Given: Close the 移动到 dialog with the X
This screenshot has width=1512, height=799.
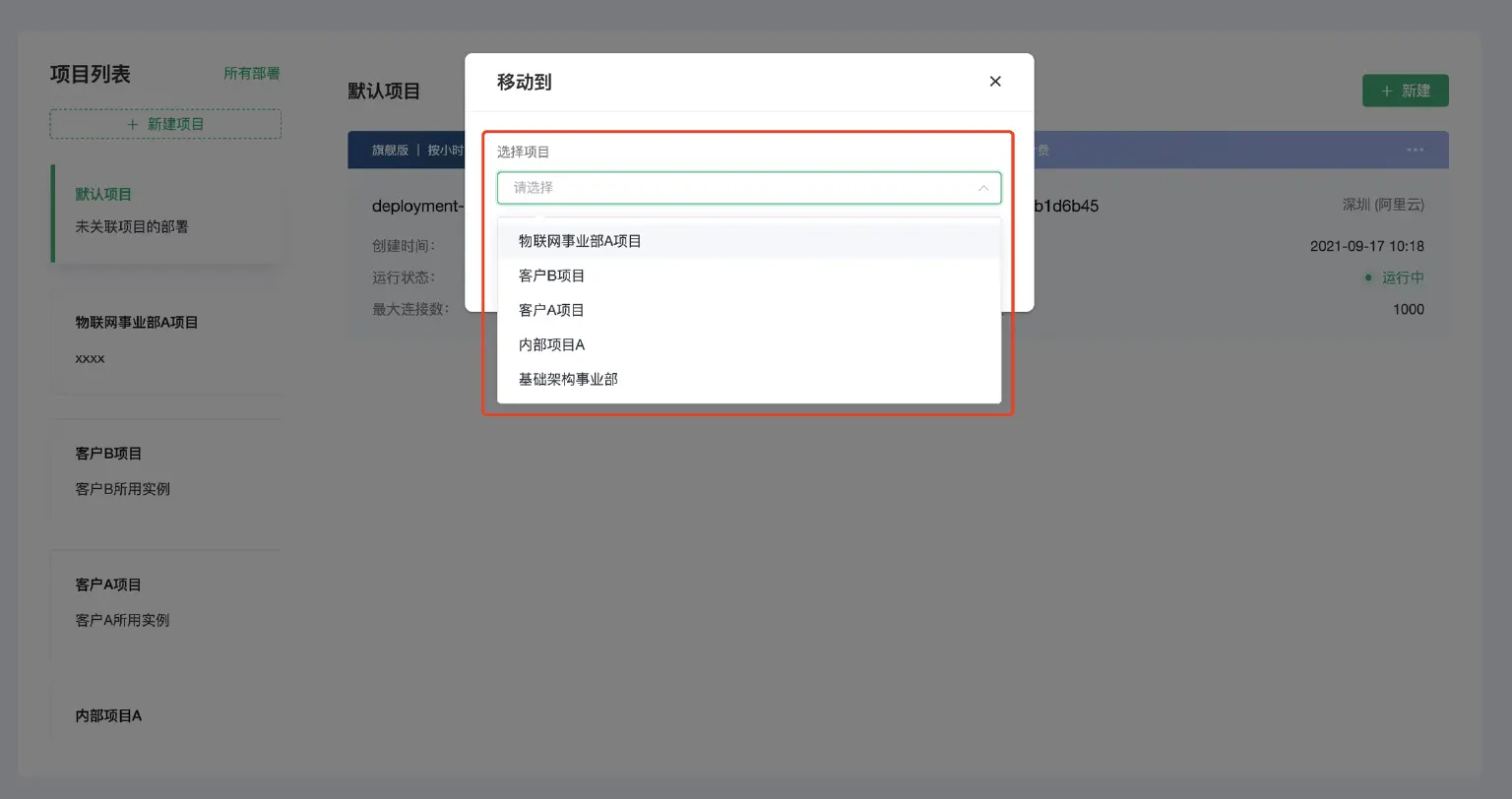Looking at the screenshot, I should point(994,82).
